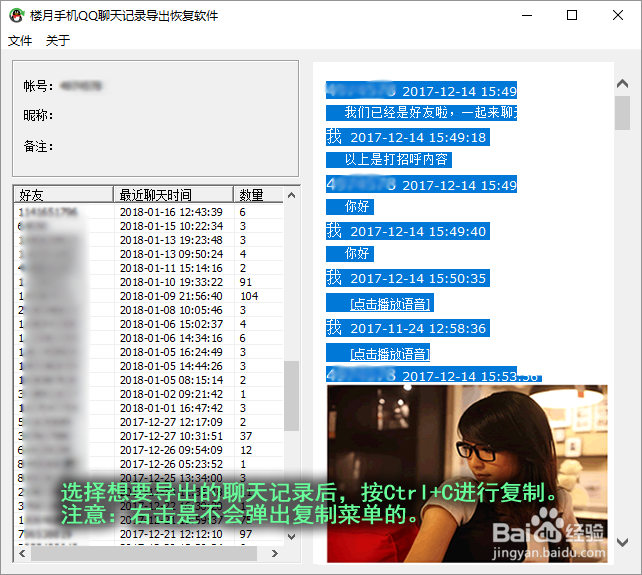
Task: Select row with time 2018-01-05 08:15:14
Action: 149,380
